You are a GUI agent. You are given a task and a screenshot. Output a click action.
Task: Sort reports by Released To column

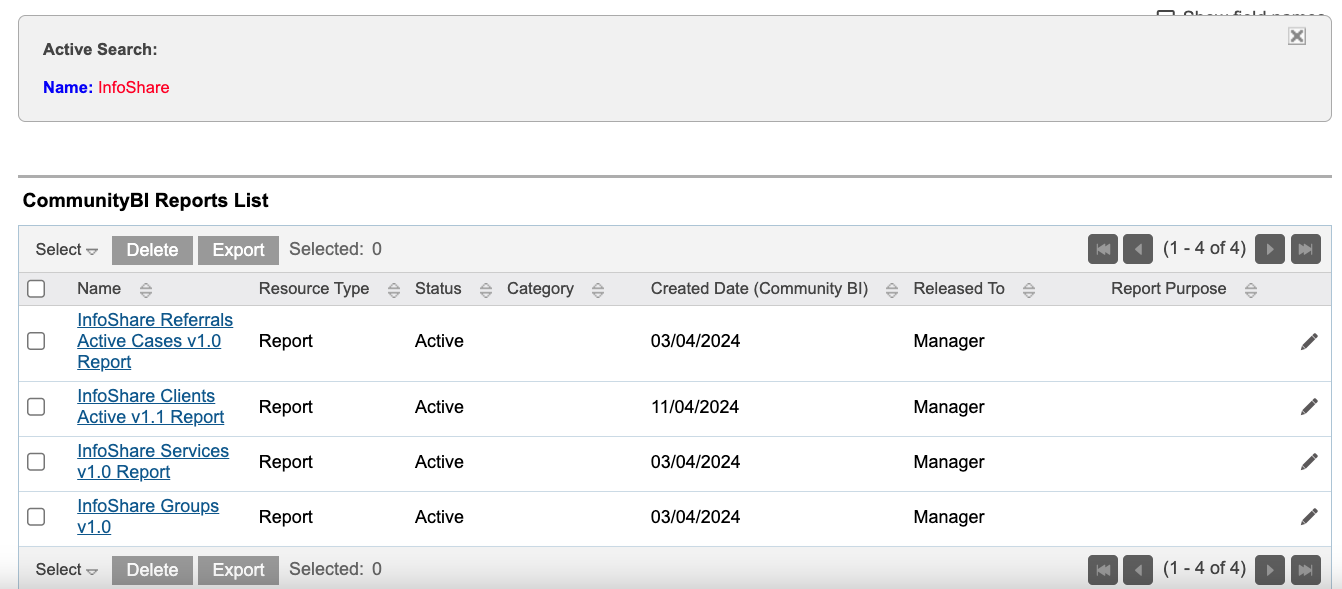click(1029, 289)
